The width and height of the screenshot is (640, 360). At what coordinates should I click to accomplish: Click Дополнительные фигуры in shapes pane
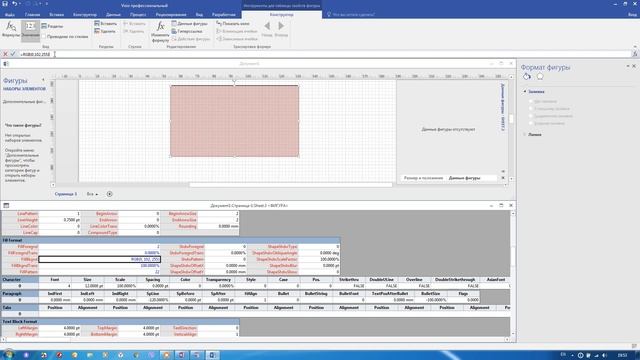point(24,102)
